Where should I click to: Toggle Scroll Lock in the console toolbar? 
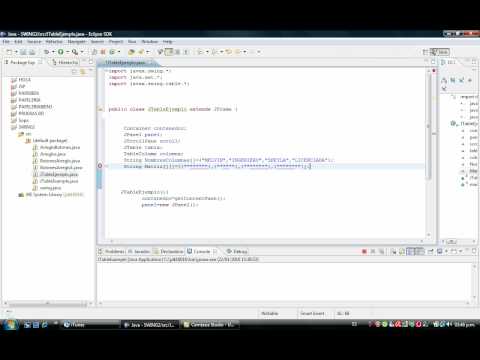(402, 252)
